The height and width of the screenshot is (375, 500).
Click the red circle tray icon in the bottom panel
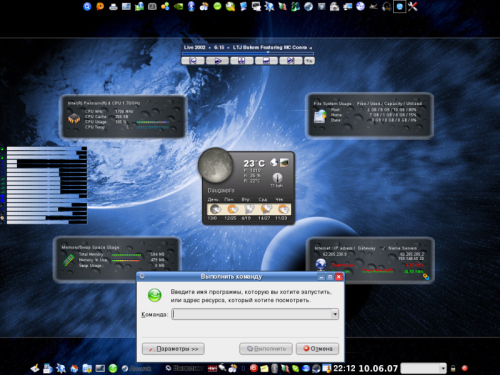[254, 368]
